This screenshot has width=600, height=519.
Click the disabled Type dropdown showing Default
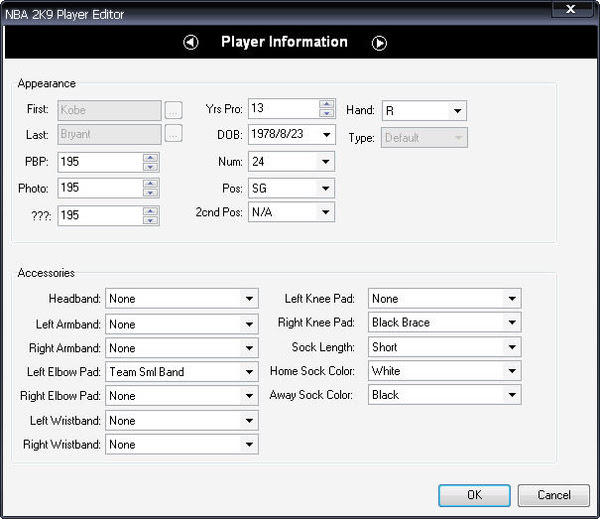point(424,138)
